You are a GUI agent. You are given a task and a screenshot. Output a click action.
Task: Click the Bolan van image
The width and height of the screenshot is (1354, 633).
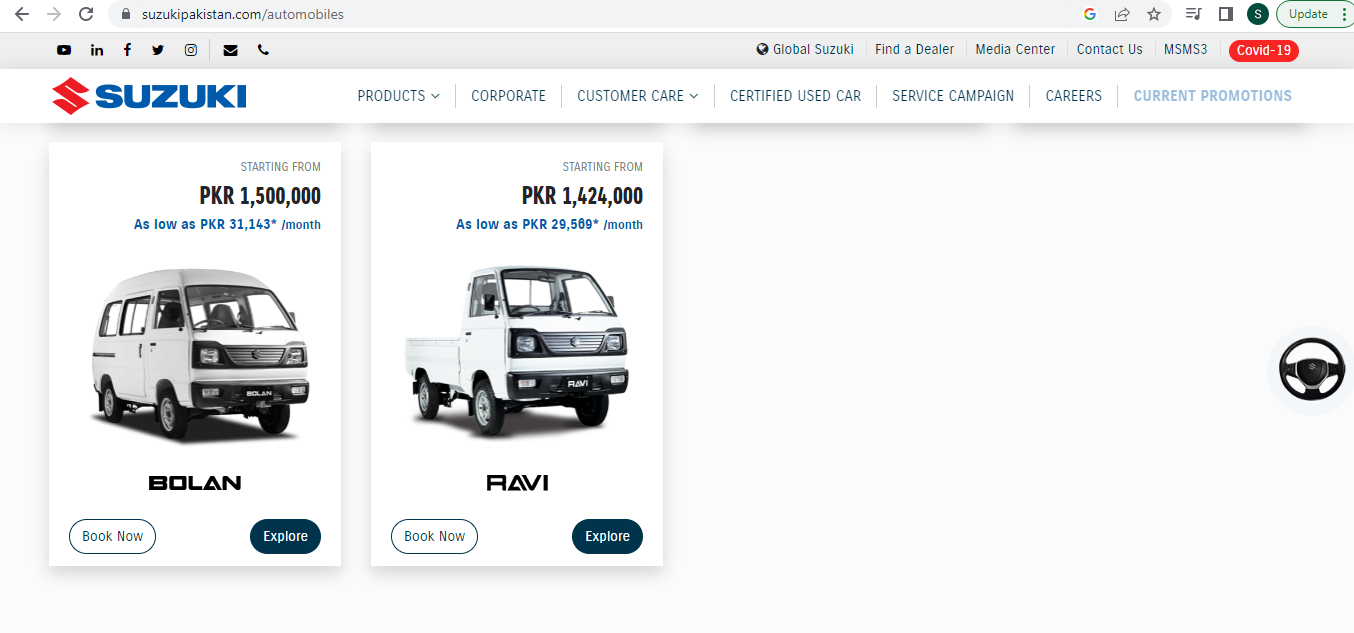pos(199,356)
